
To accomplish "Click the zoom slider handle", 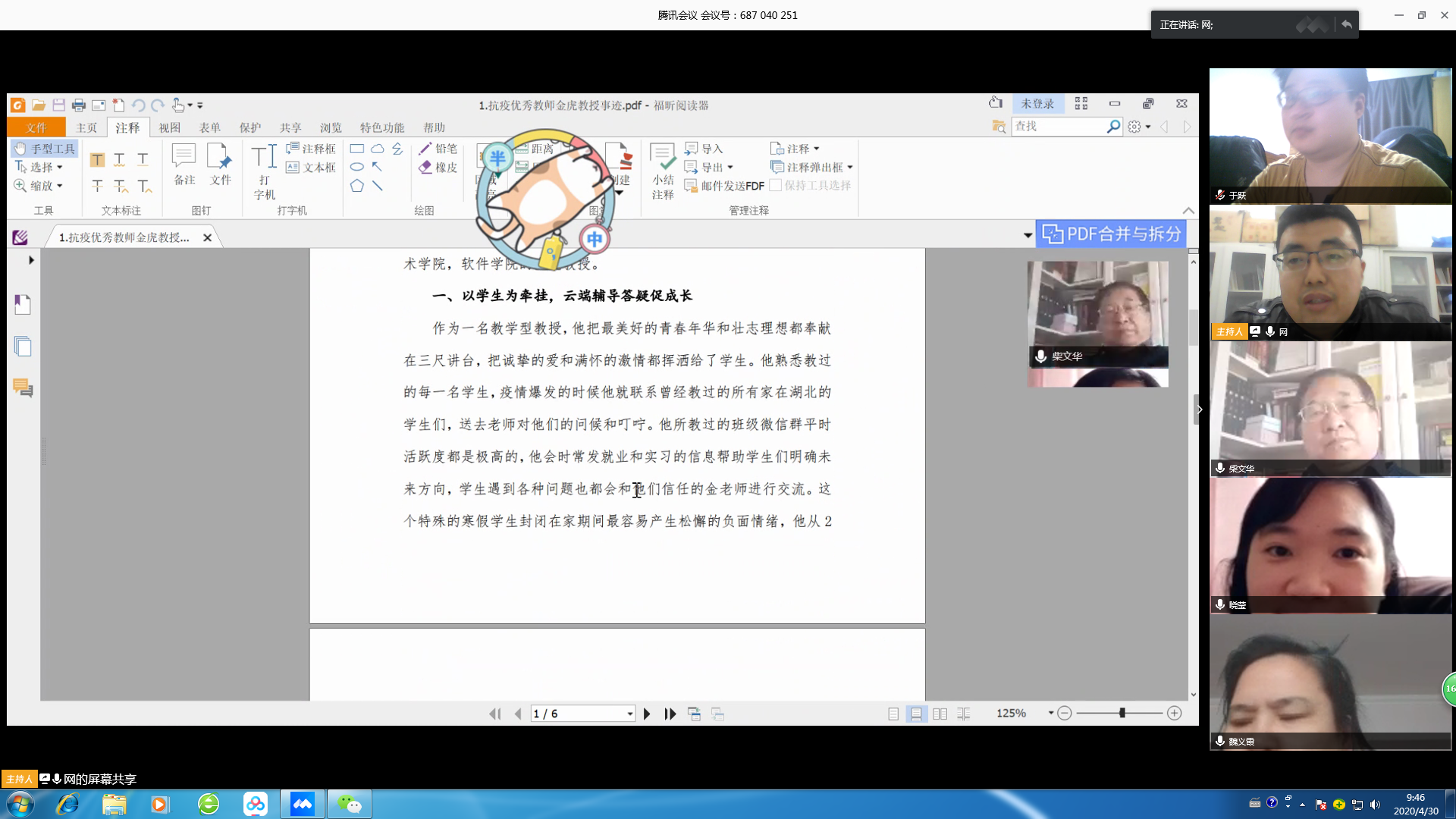I will pyautogui.click(x=1122, y=713).
